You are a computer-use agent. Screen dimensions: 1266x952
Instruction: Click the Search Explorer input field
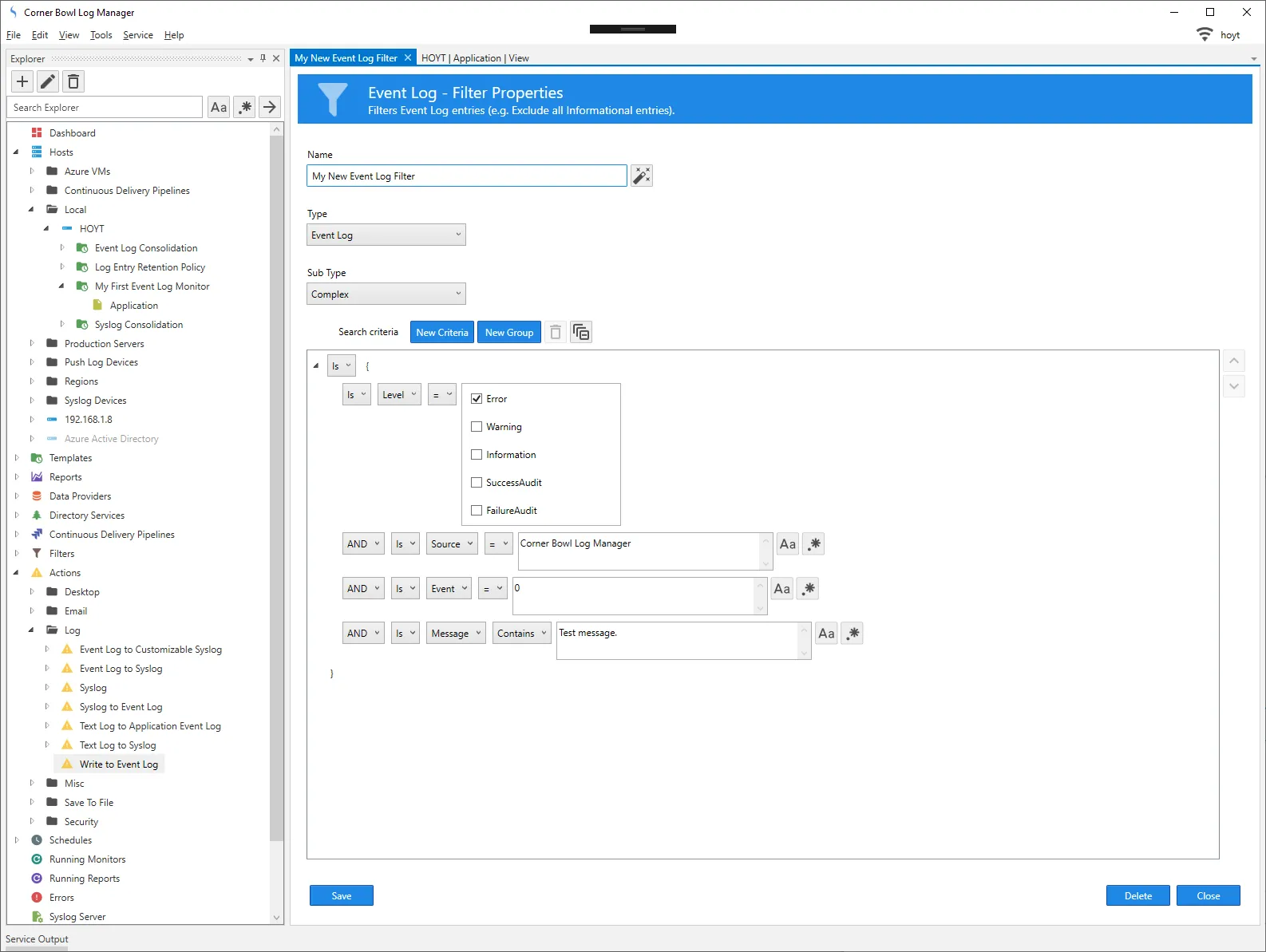[x=105, y=108]
